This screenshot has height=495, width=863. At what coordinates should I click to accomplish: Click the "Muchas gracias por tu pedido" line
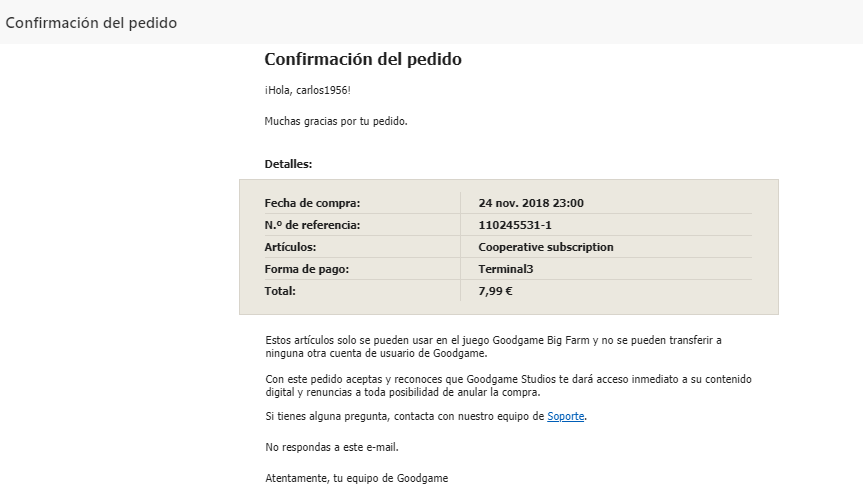(336, 121)
